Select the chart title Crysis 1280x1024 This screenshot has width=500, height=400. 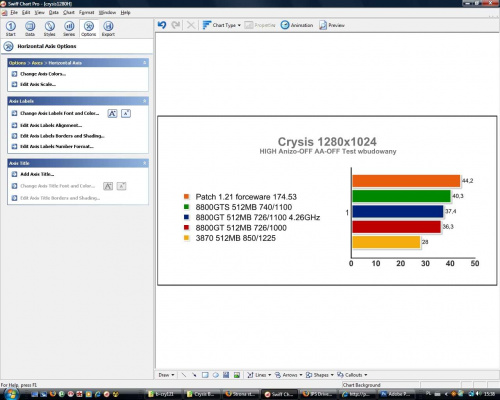327,142
